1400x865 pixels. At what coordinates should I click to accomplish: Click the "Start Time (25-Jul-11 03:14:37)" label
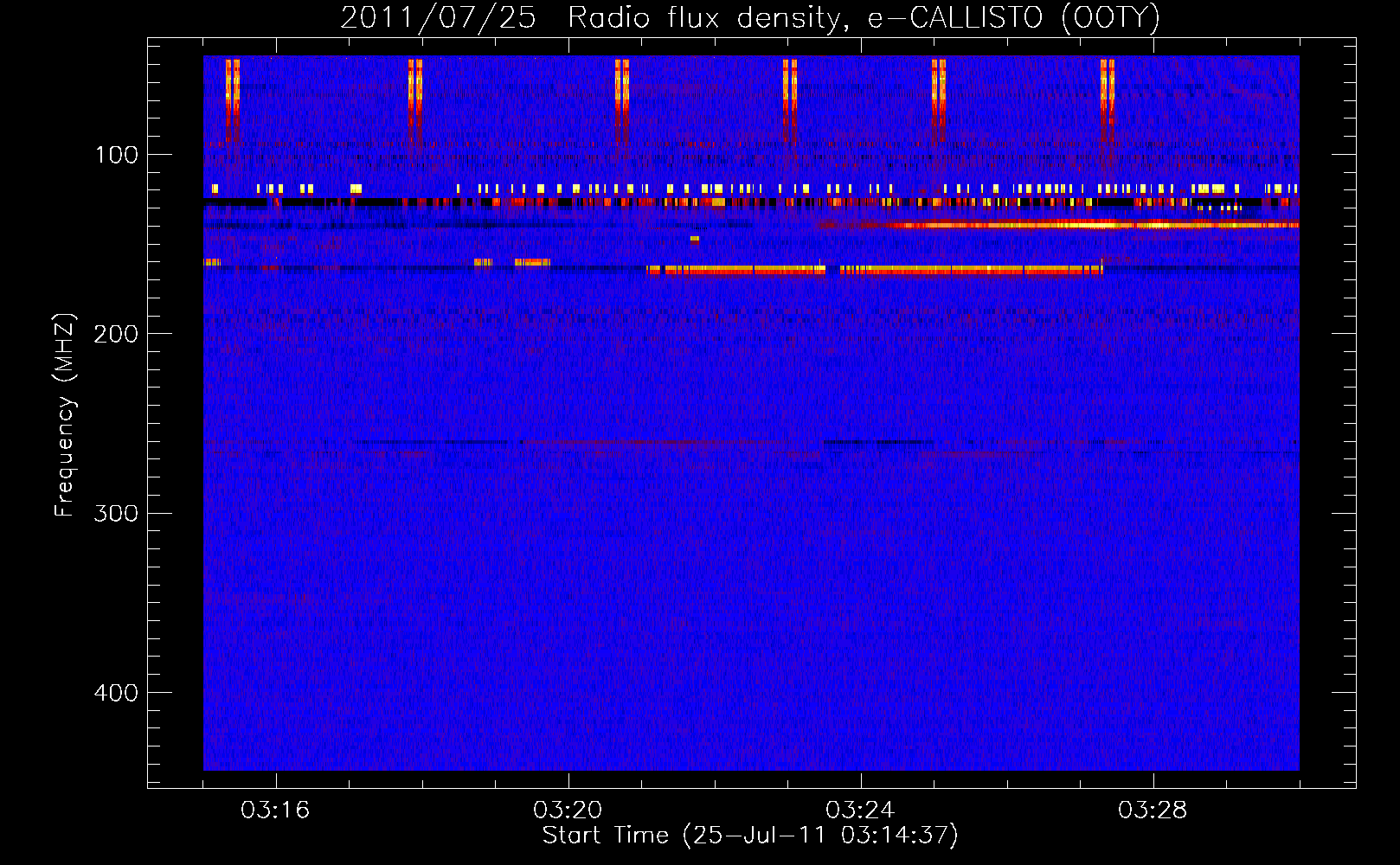751,836
